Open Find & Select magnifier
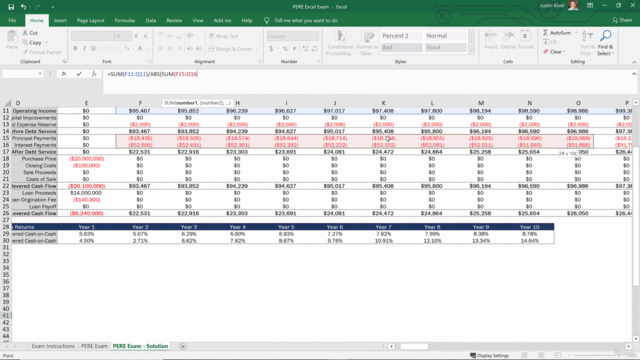 (x=606, y=42)
